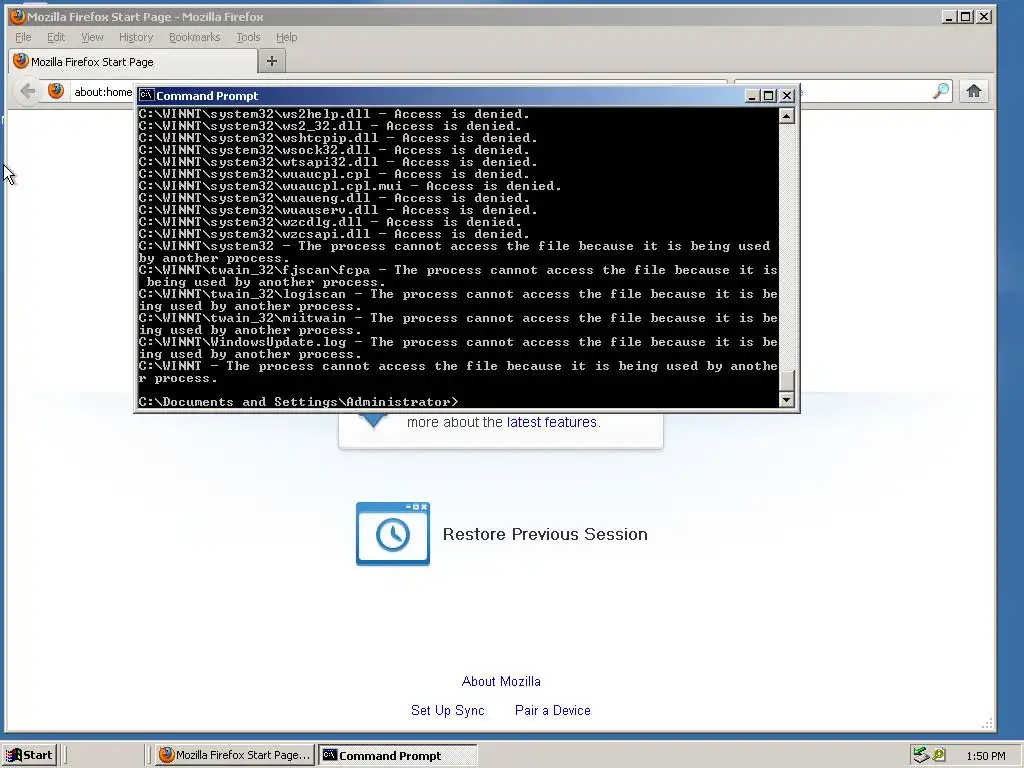Click the Firefox logo in window title bar
Image resolution: width=1024 pixels, height=768 pixels.
[18, 16]
